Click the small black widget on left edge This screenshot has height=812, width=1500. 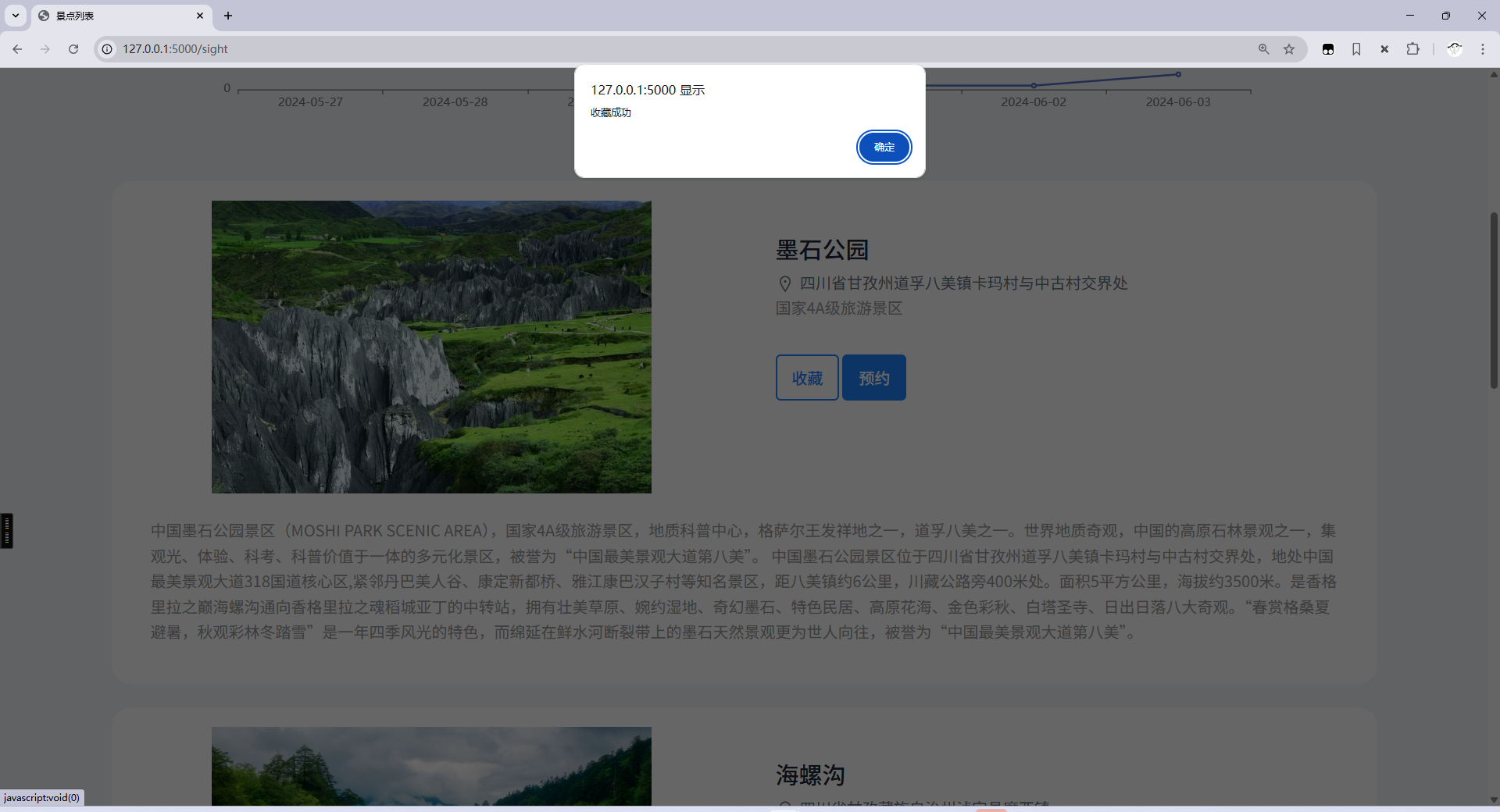6,531
